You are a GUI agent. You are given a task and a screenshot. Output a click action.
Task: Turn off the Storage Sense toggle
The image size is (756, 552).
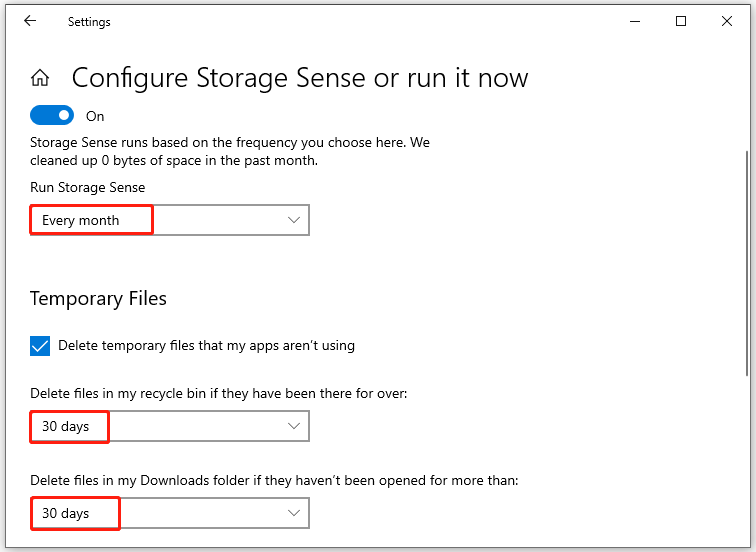52,116
